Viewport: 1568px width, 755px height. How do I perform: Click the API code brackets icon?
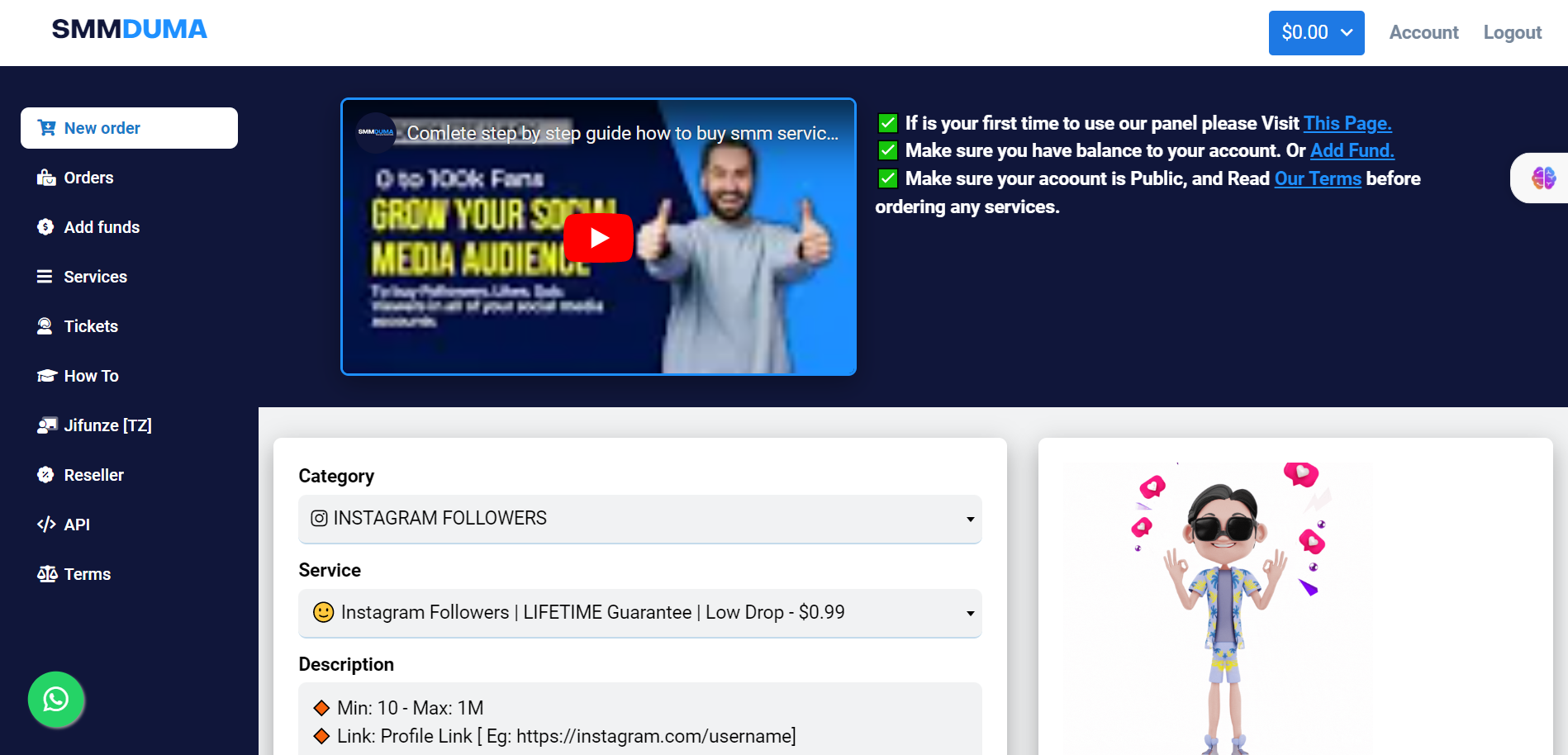(46, 525)
